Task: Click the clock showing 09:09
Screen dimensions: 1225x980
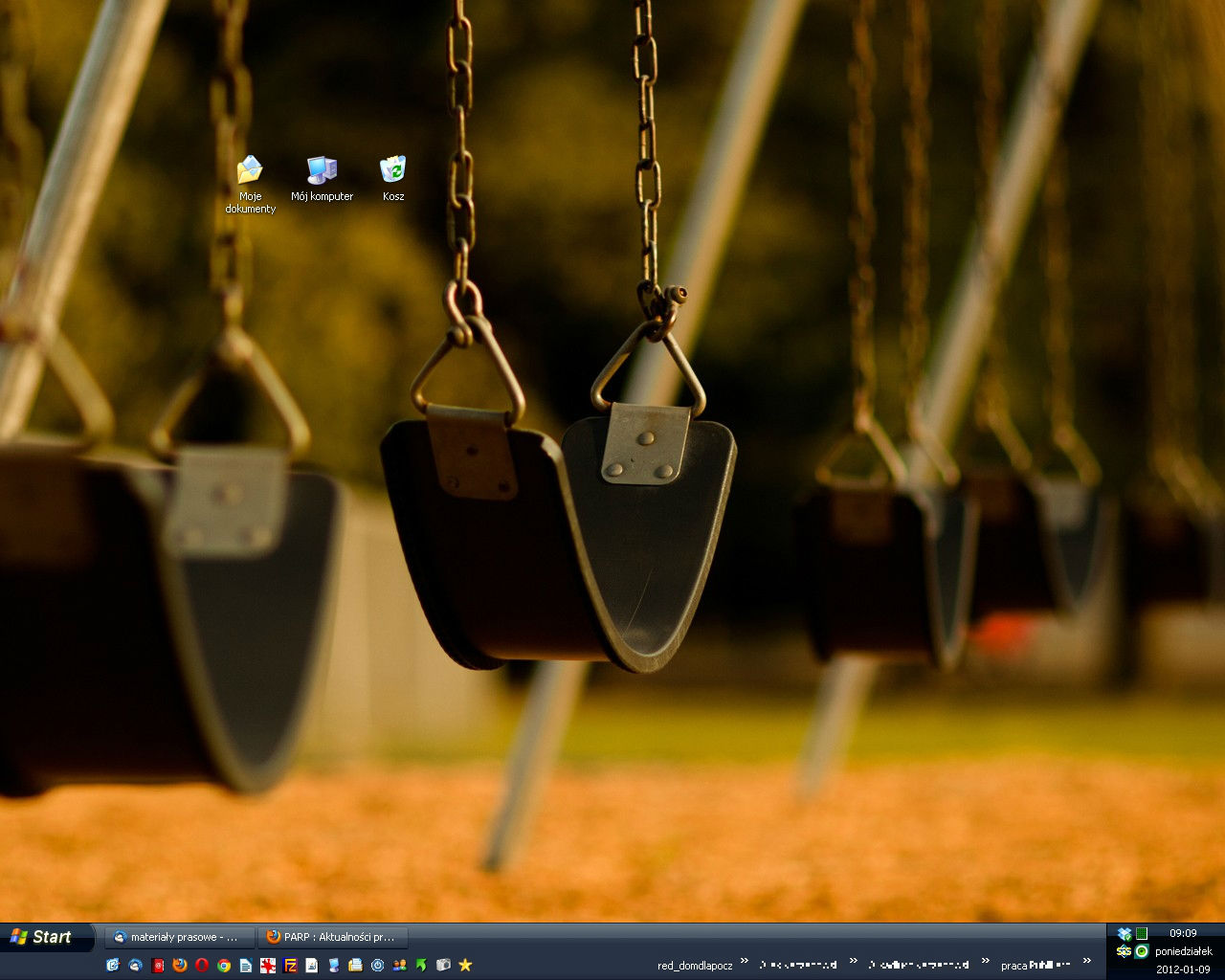Action: [1183, 933]
